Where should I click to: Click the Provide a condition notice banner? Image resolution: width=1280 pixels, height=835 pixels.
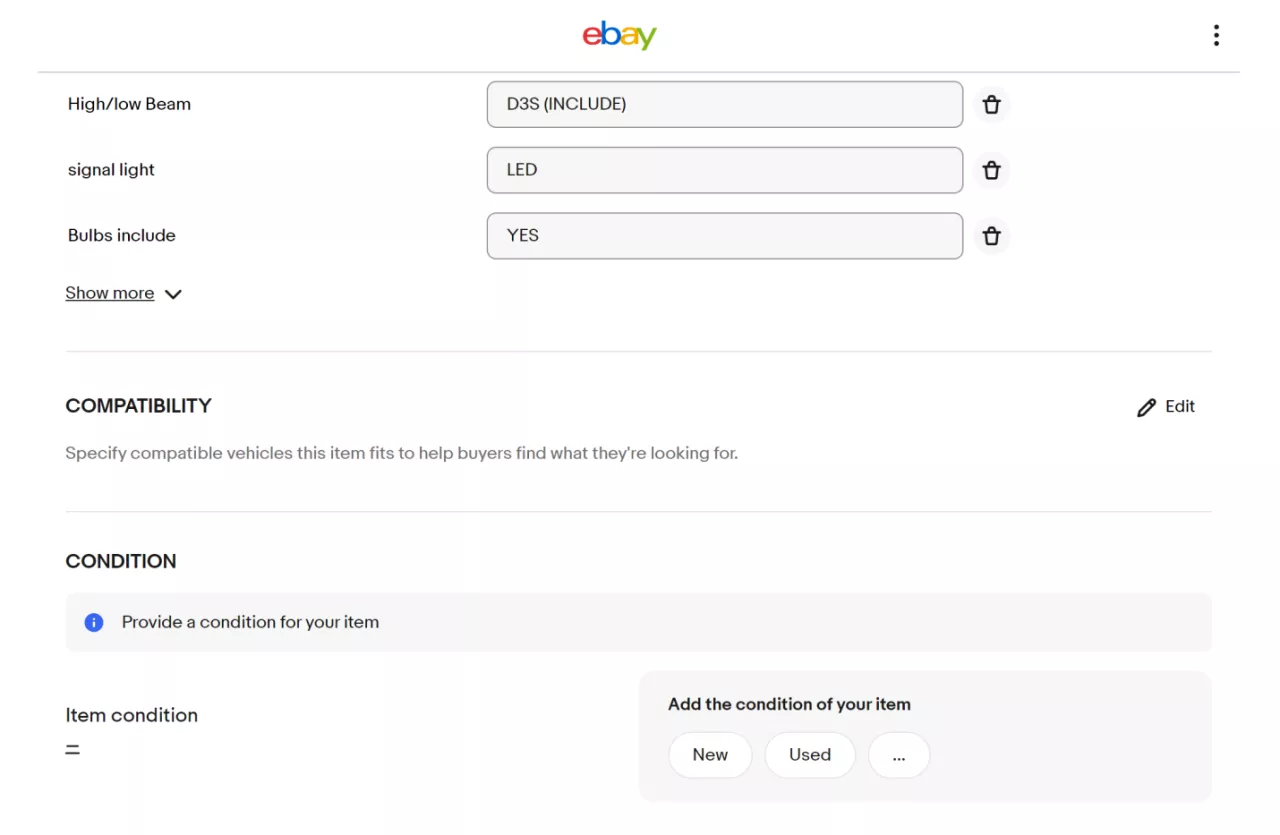click(638, 622)
